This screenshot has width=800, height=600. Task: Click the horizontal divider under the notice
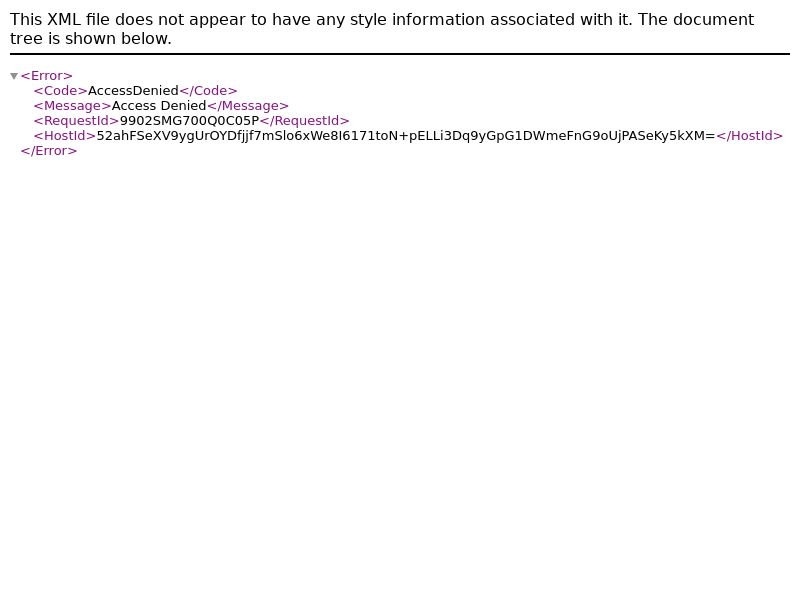400,54
